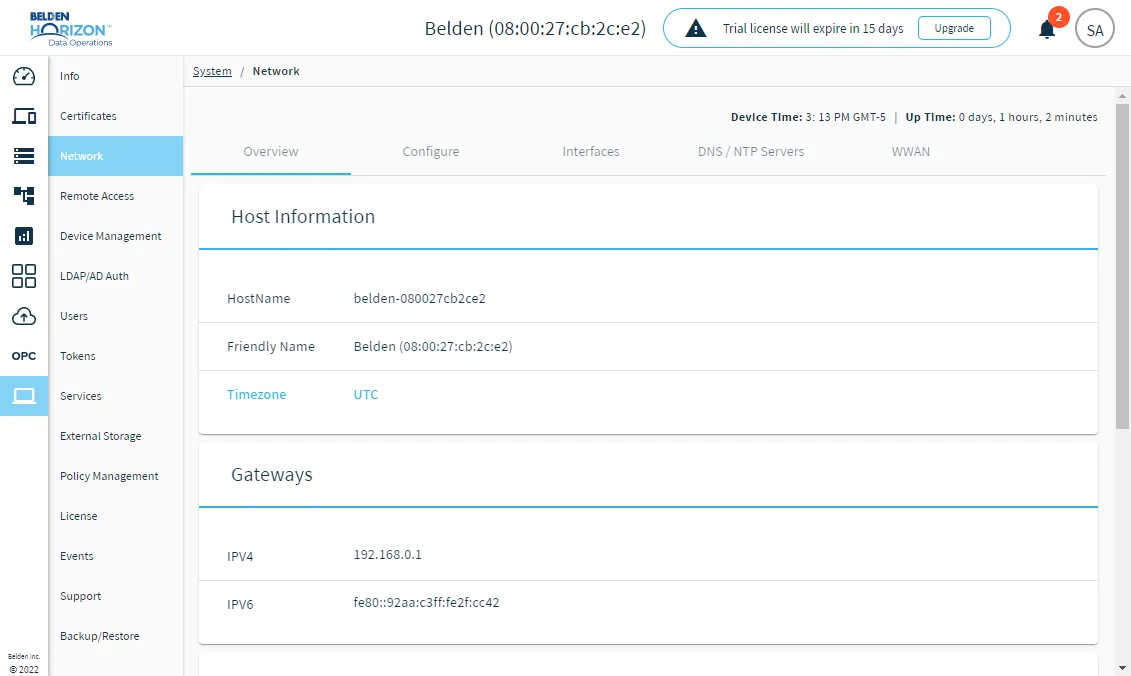1131x676 pixels.
Task: Open Support menu item
Action: [x=115, y=596]
